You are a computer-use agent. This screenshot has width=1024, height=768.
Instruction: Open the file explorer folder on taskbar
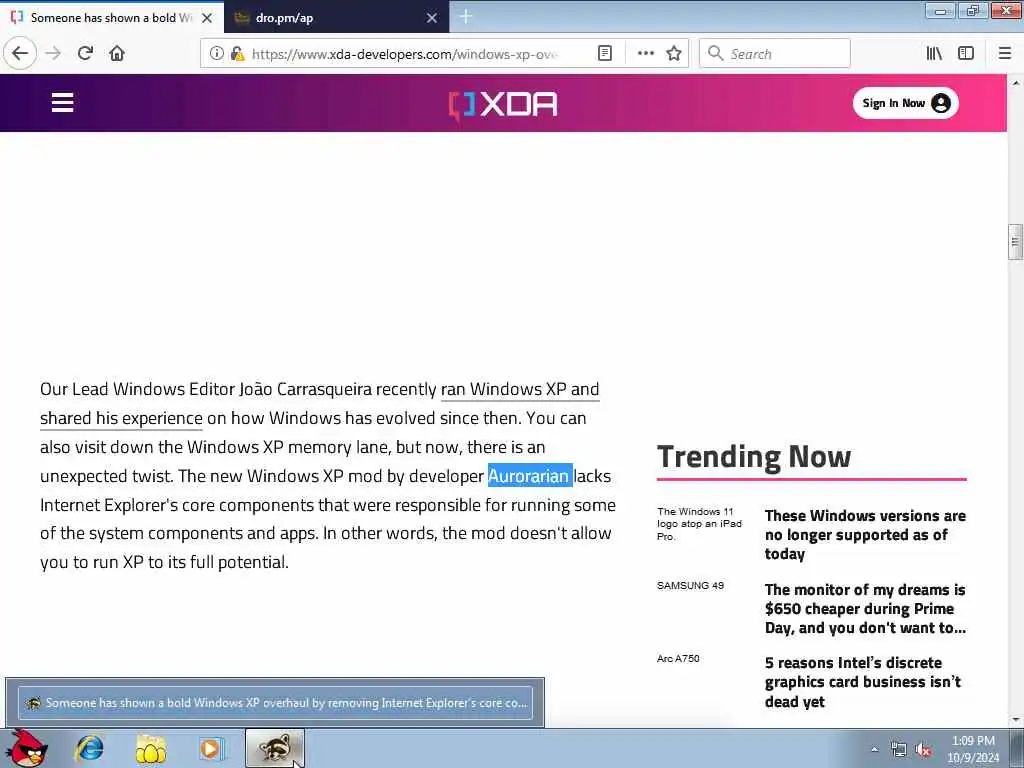pos(150,749)
